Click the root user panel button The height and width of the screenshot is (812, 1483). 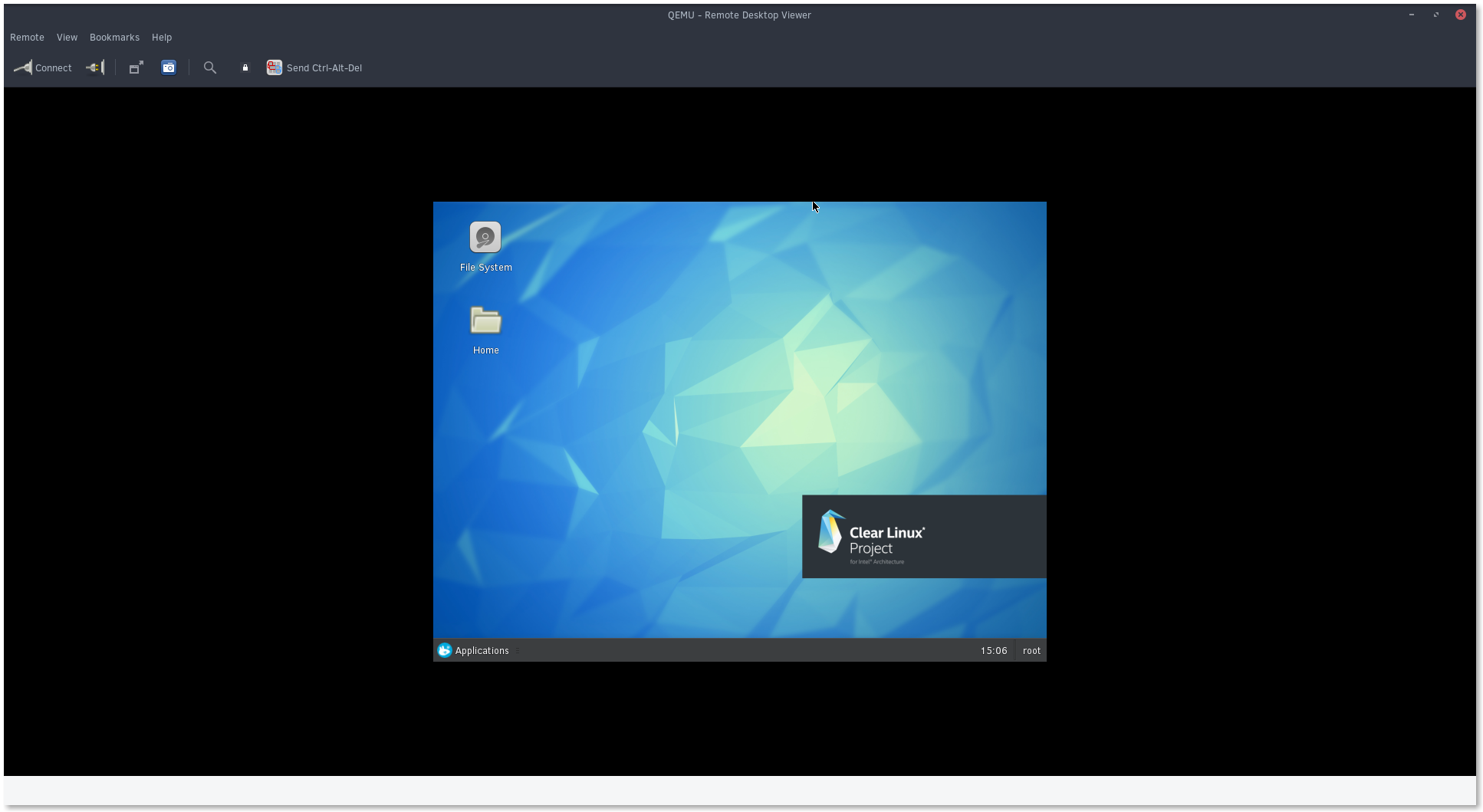(1031, 650)
